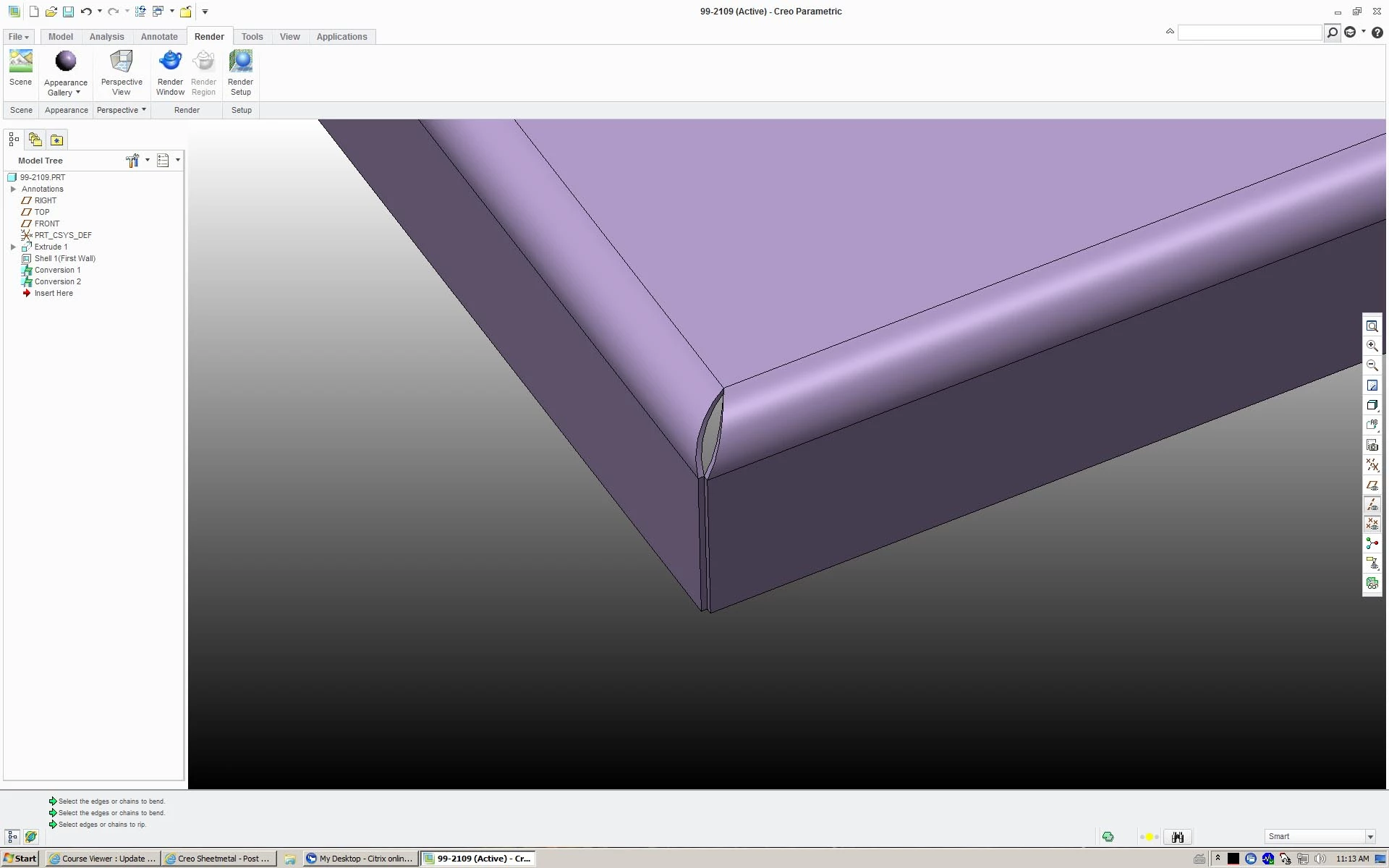Toggle point display visibility
This screenshot has height=868, width=1389.
coord(1372,524)
